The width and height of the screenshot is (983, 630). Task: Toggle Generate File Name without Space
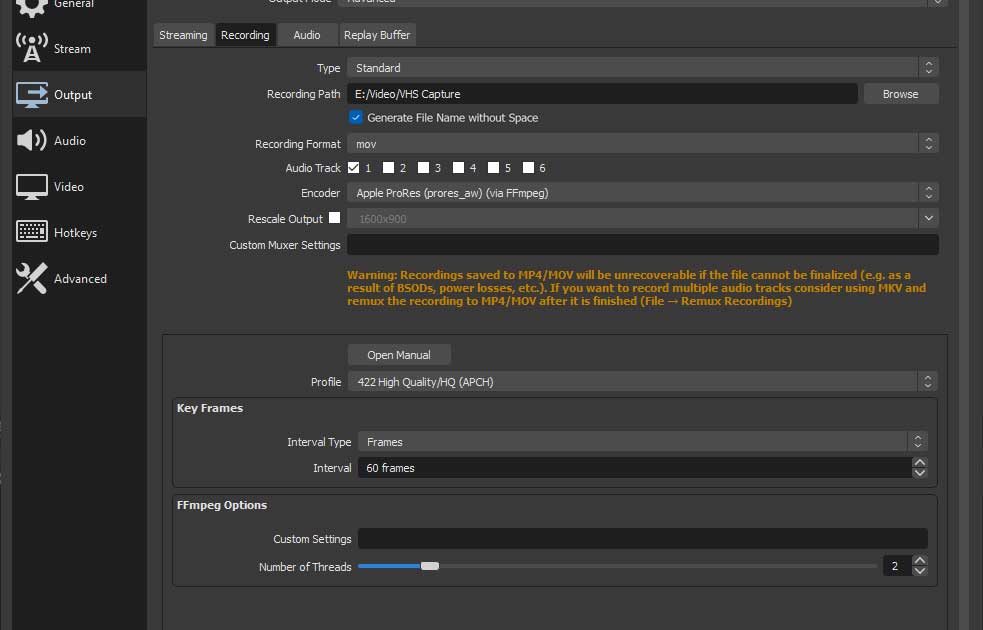pos(356,118)
